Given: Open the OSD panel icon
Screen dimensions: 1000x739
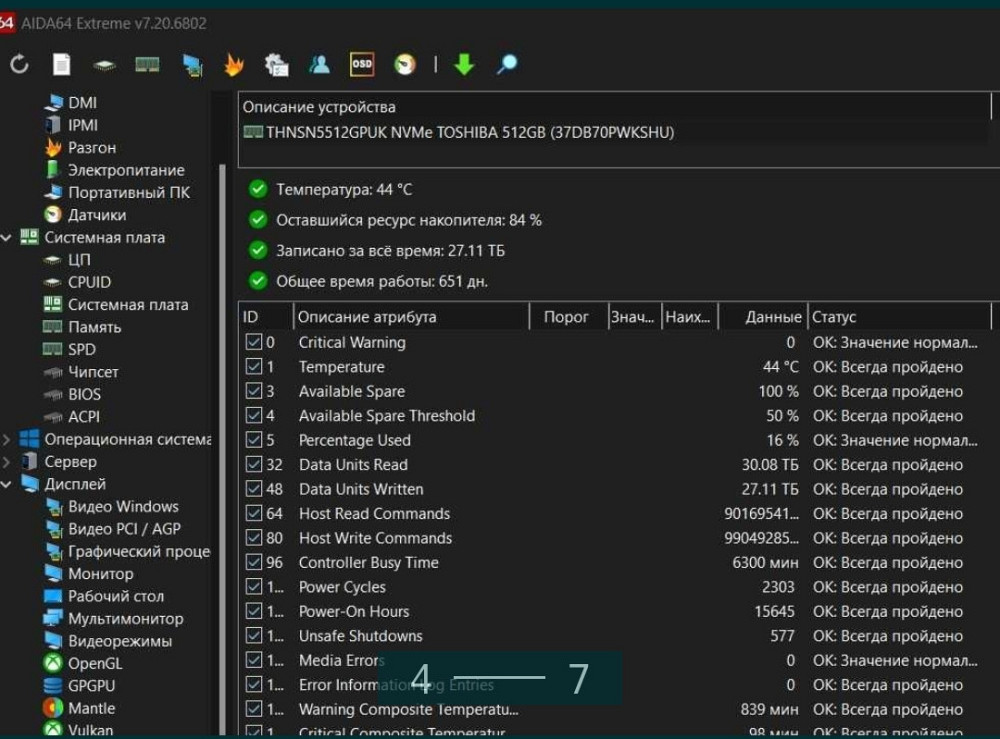Looking at the screenshot, I should 362,65.
